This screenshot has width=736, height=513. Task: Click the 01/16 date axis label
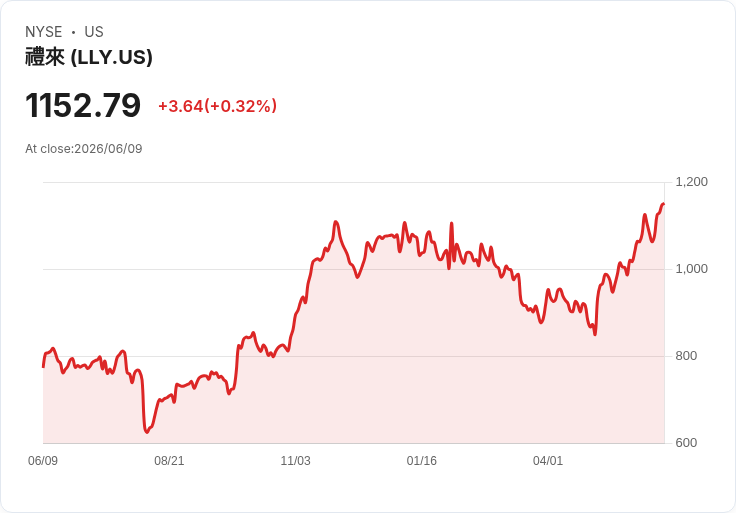422,461
